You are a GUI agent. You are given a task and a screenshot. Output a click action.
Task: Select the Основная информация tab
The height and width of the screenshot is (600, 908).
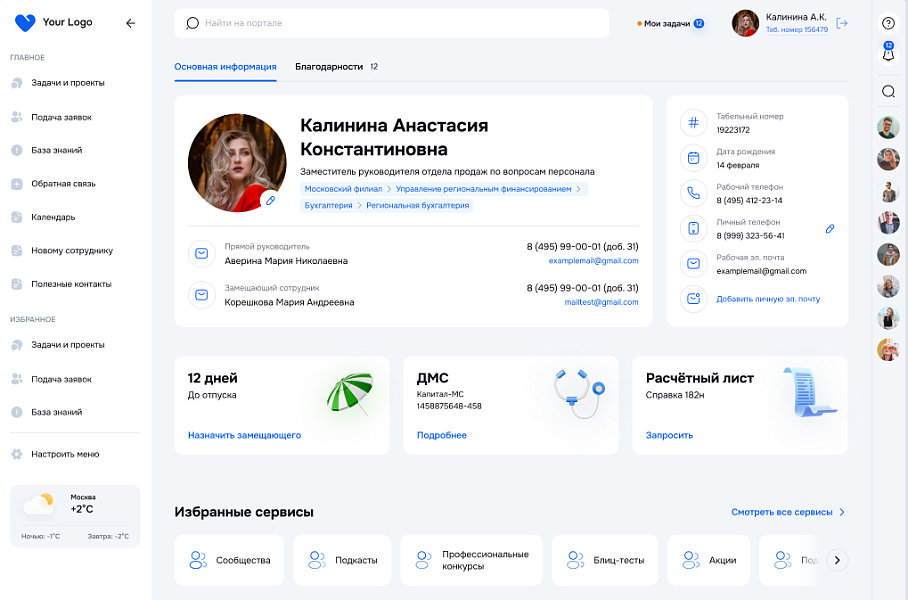tap(225, 66)
